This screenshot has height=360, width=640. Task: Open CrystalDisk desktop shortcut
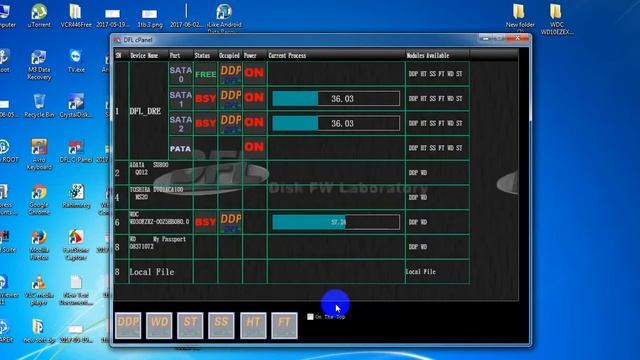[x=76, y=106]
